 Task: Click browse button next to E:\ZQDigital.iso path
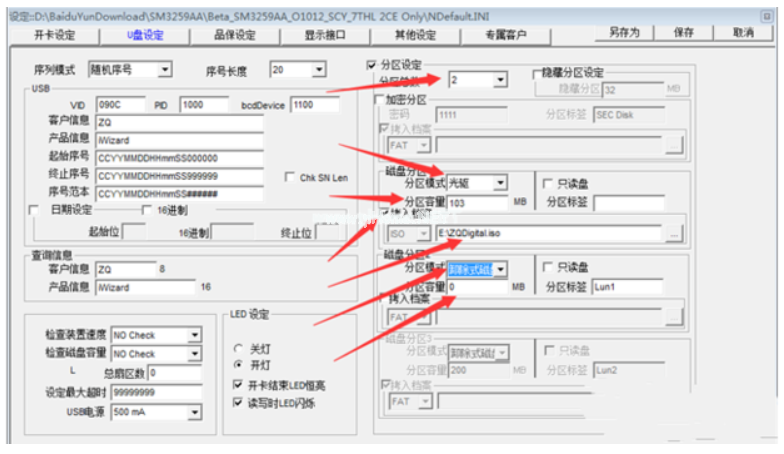[x=675, y=233]
